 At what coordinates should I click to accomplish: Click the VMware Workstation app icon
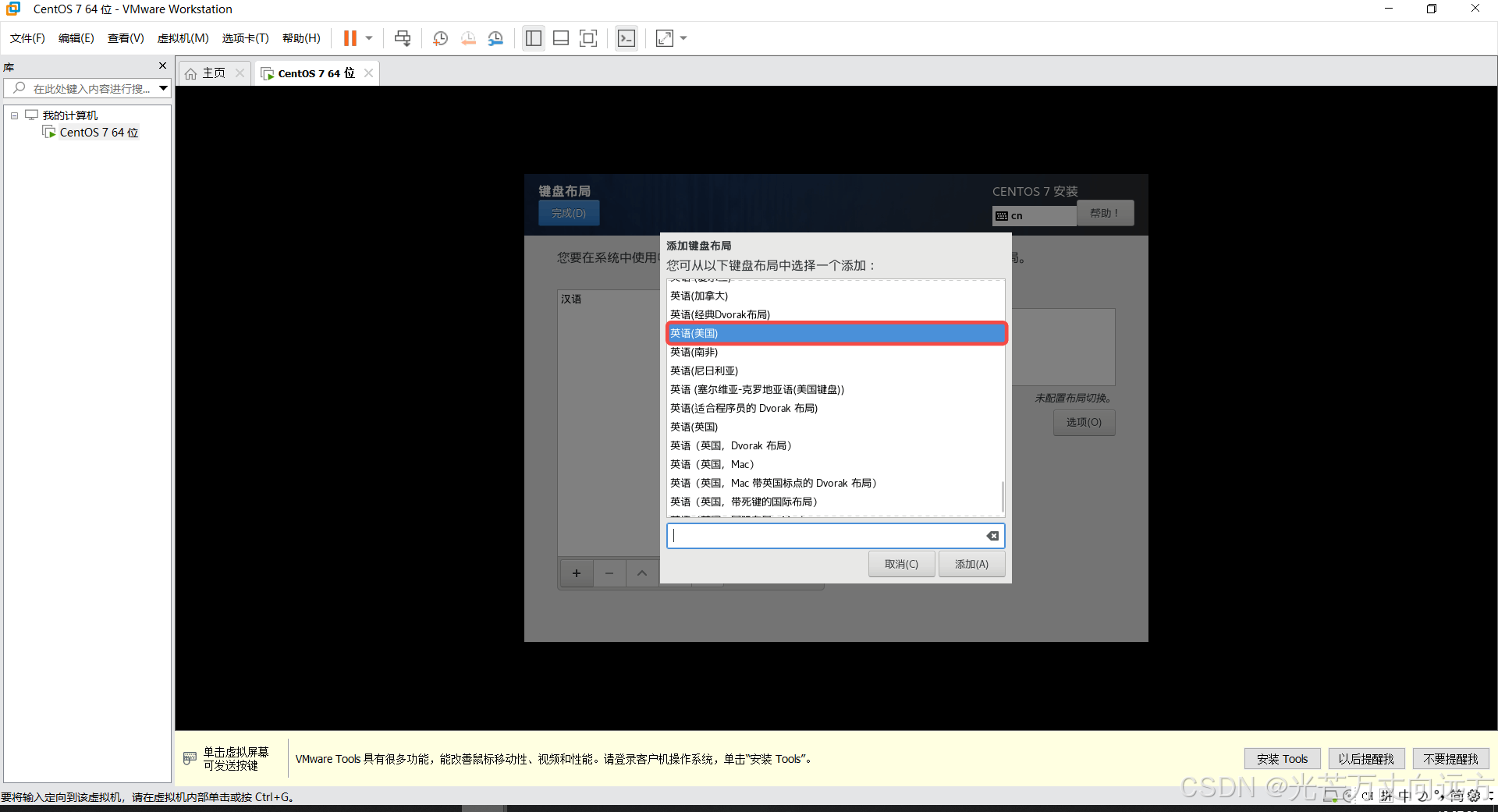point(13,9)
